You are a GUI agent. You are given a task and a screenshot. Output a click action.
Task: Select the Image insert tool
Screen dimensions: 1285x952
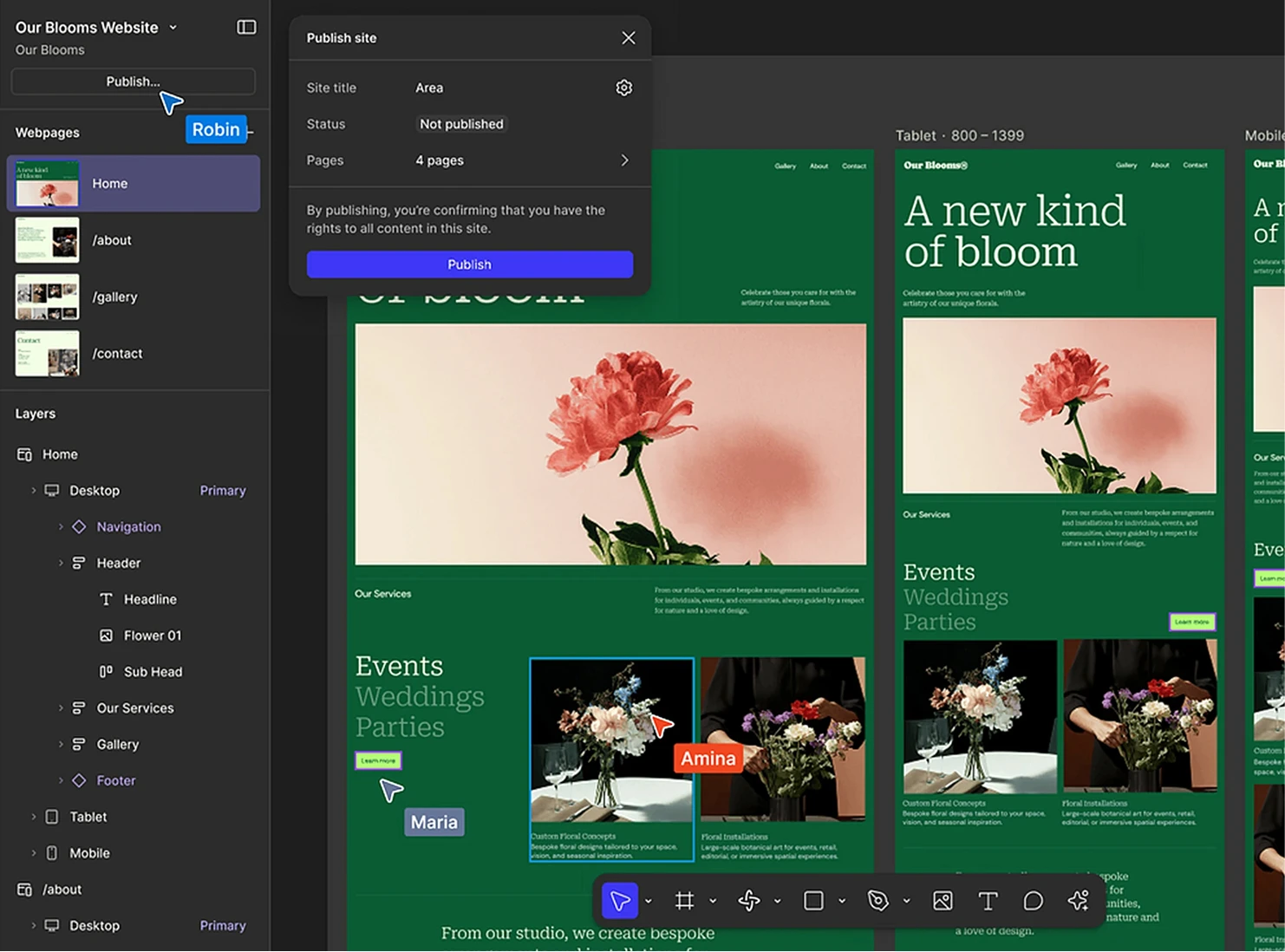click(943, 901)
